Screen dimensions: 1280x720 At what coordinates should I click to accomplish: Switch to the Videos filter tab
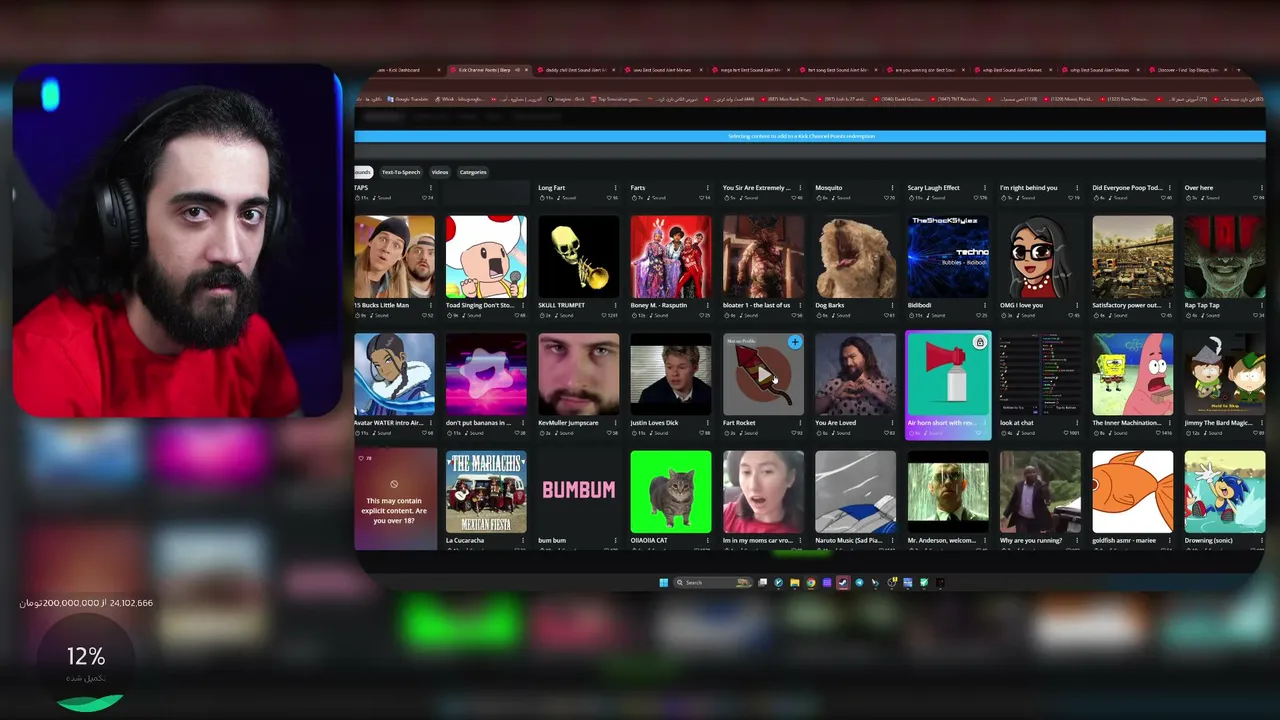tap(440, 172)
